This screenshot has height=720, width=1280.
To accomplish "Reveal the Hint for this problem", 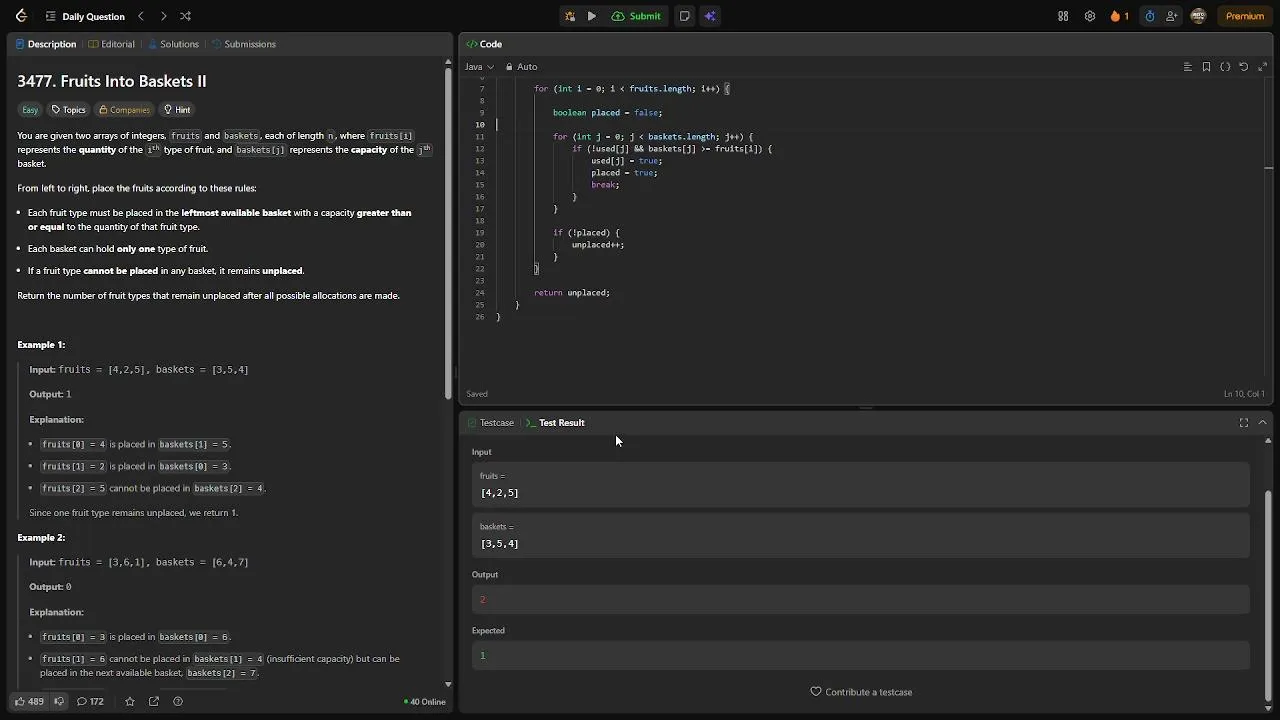I will pos(177,110).
